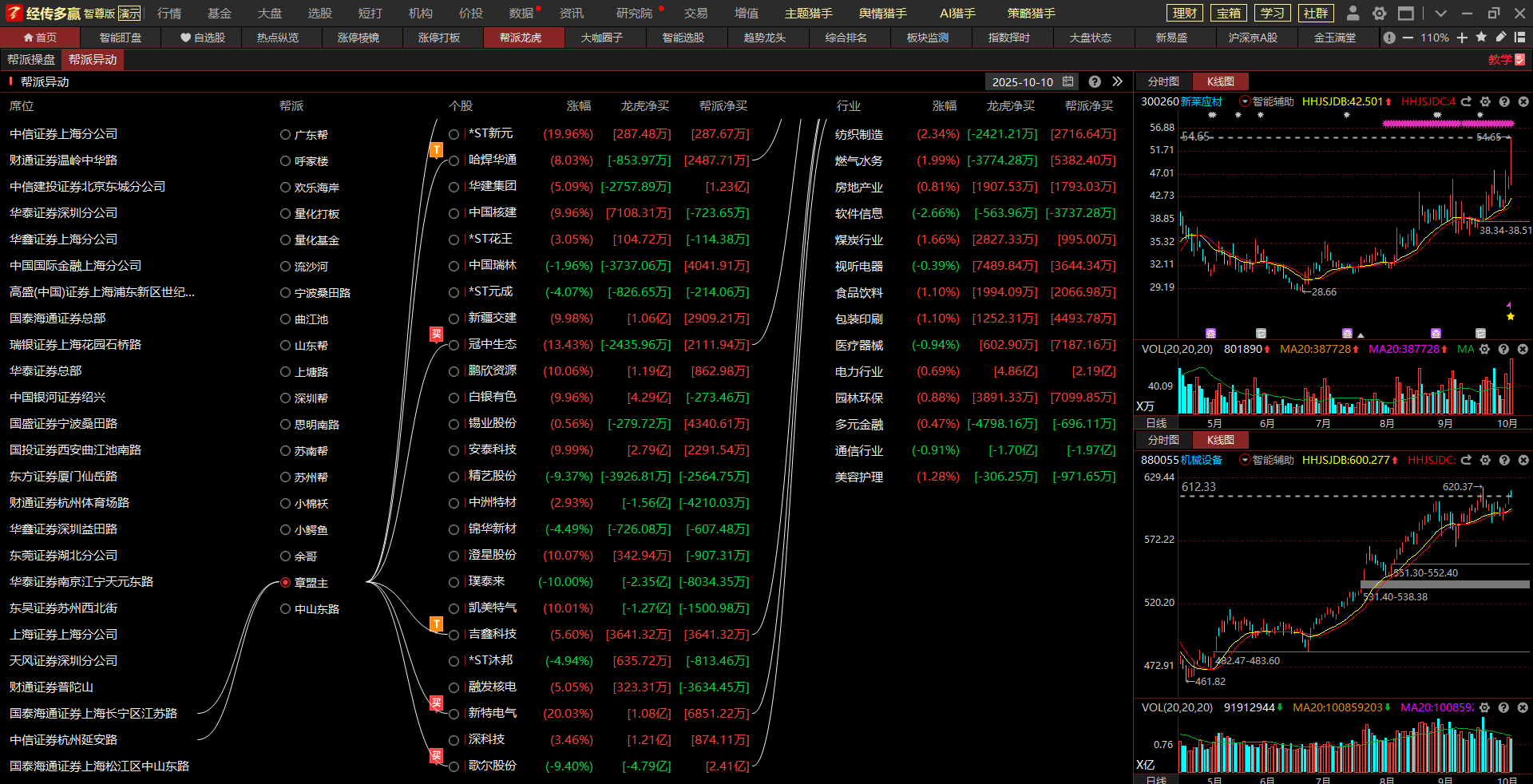Select the 中山东路 radio button
Screen dimensions: 1533x784
click(x=285, y=609)
